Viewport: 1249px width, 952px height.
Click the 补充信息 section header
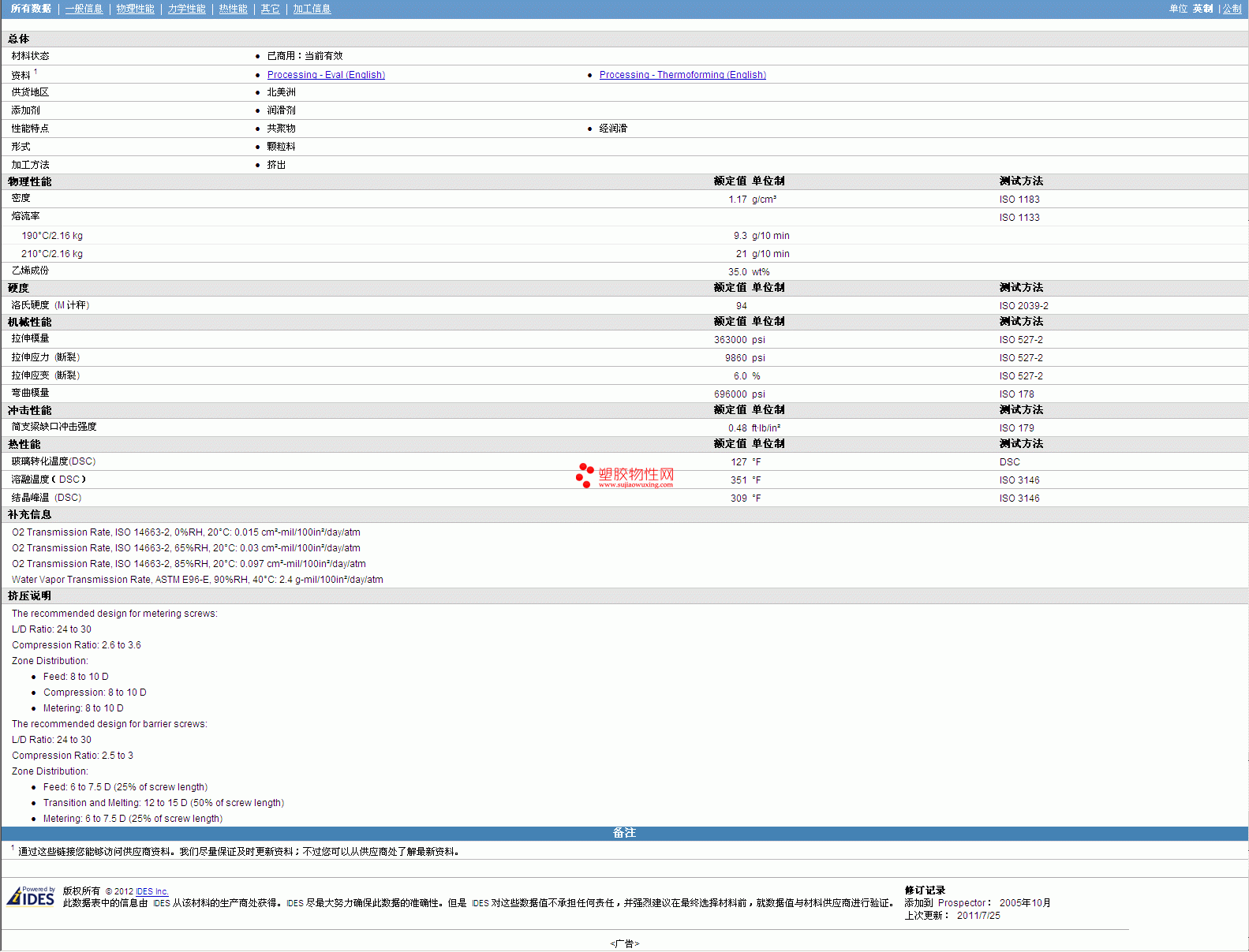(x=30, y=515)
